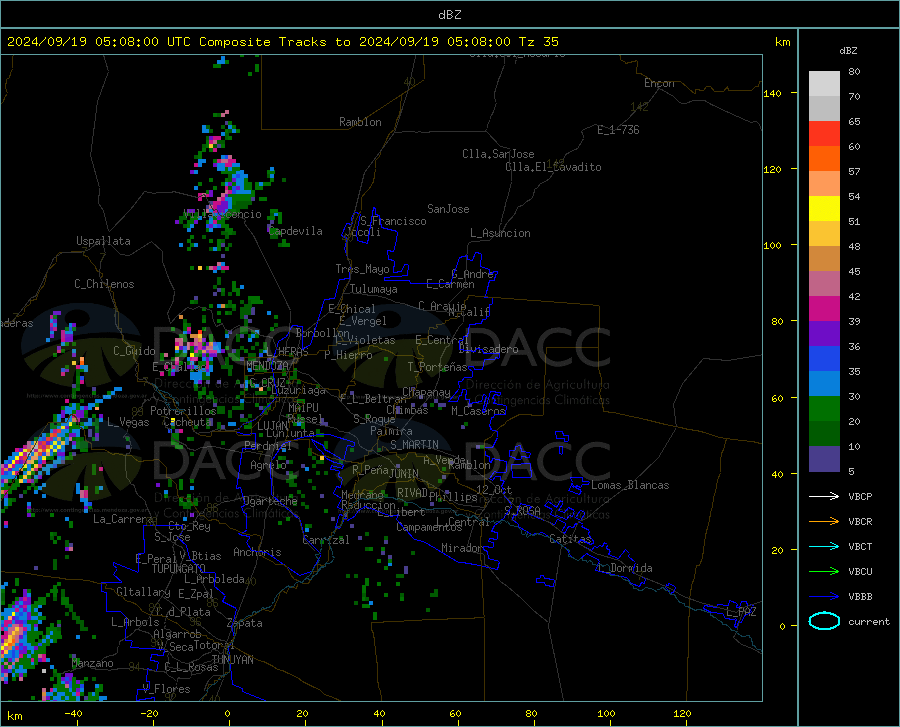Select the green 20 dBZ color swatch
Screen dimensions: 900x727
click(824, 409)
